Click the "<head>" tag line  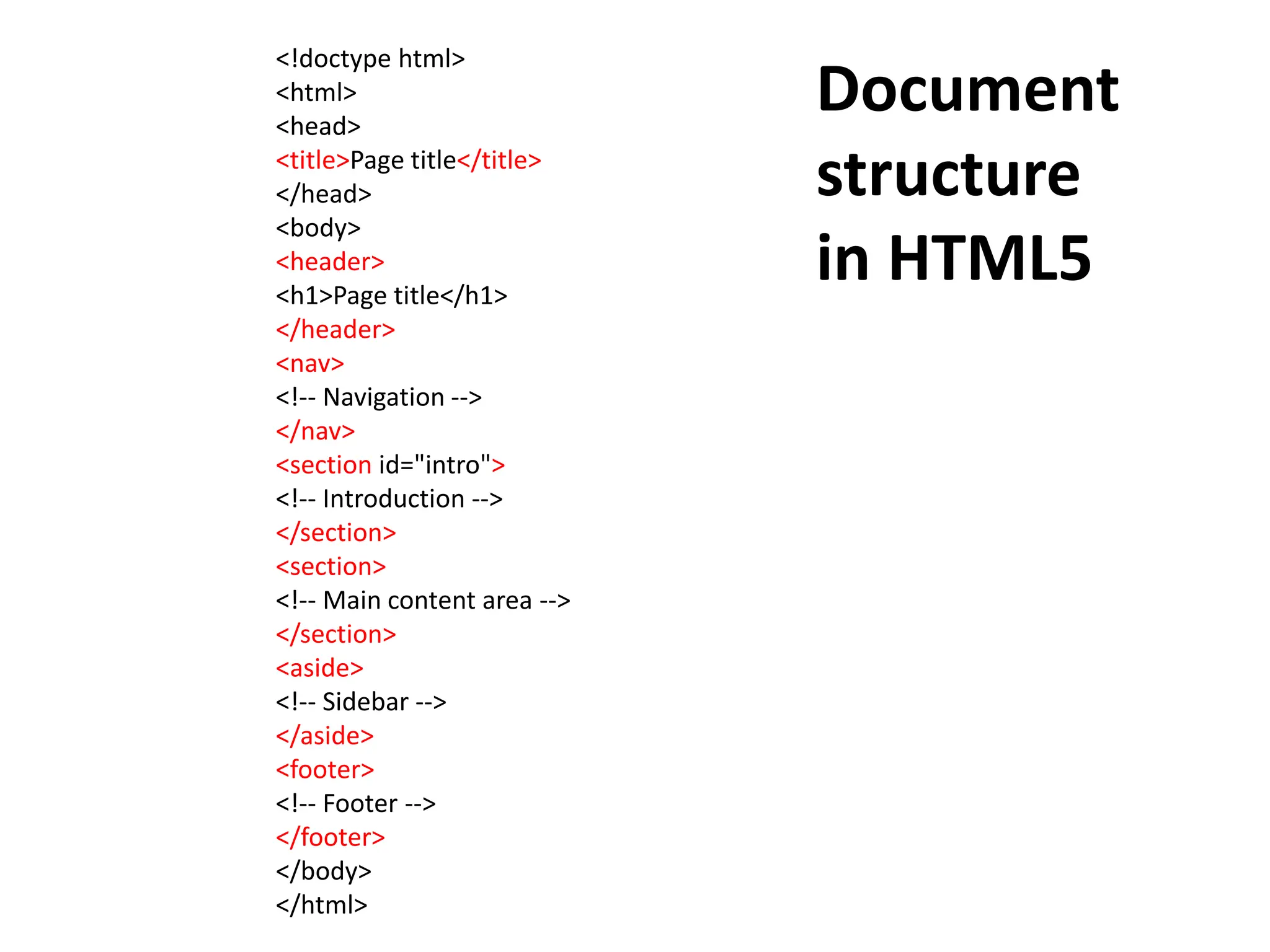tap(318, 126)
